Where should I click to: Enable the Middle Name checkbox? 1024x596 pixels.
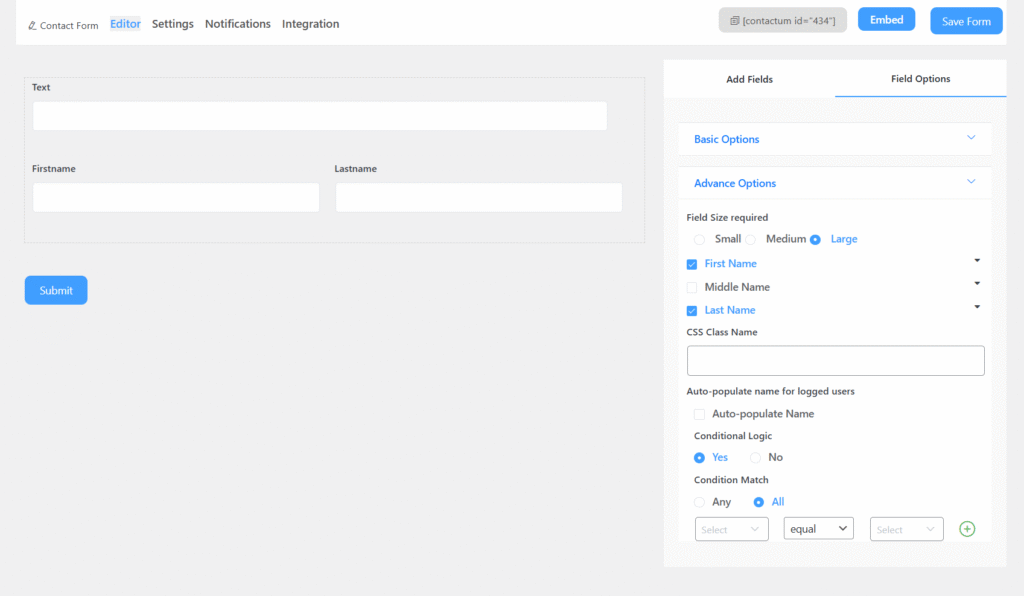692,287
